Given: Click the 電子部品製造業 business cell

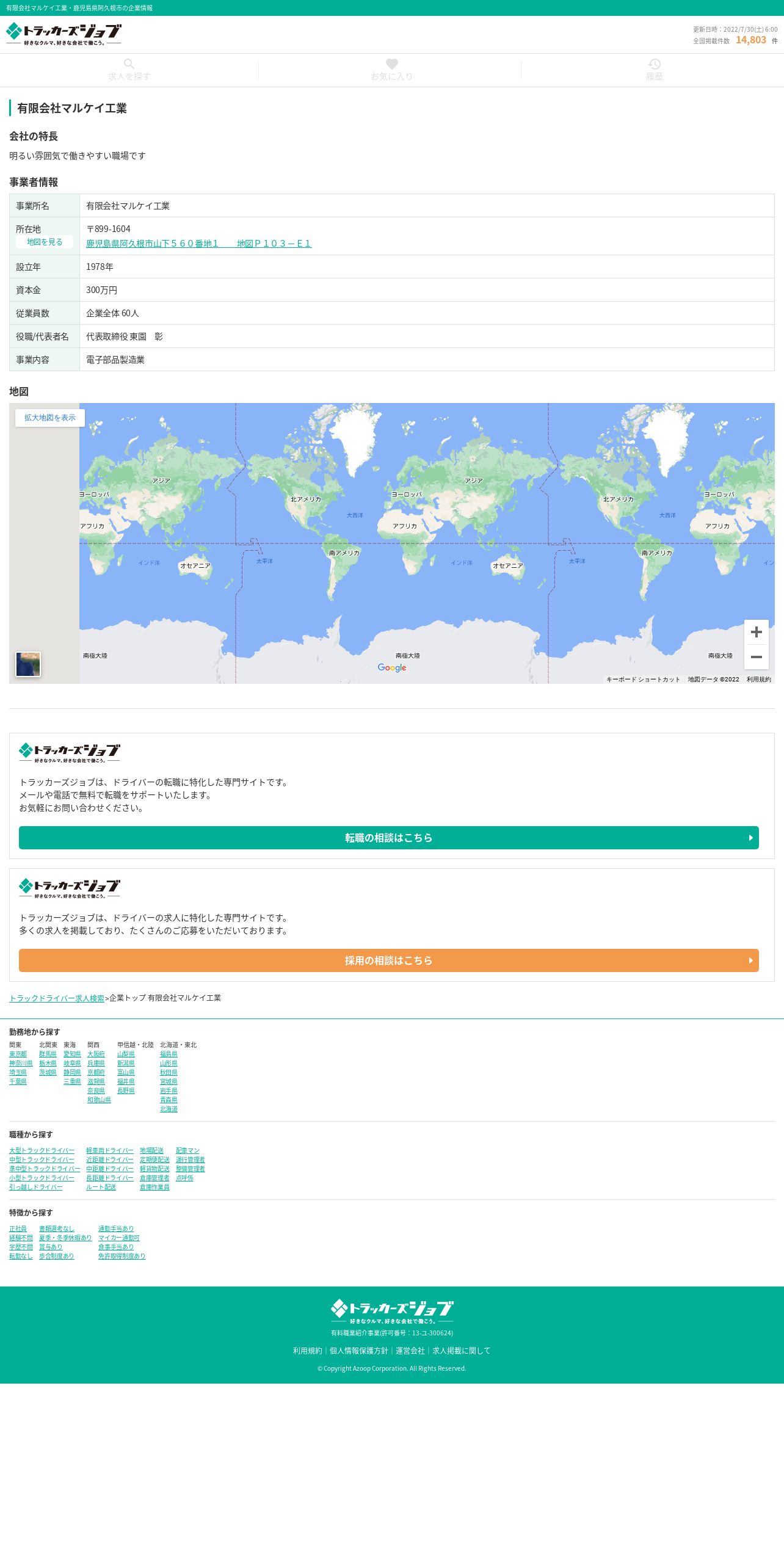Looking at the screenshot, I should coord(427,360).
